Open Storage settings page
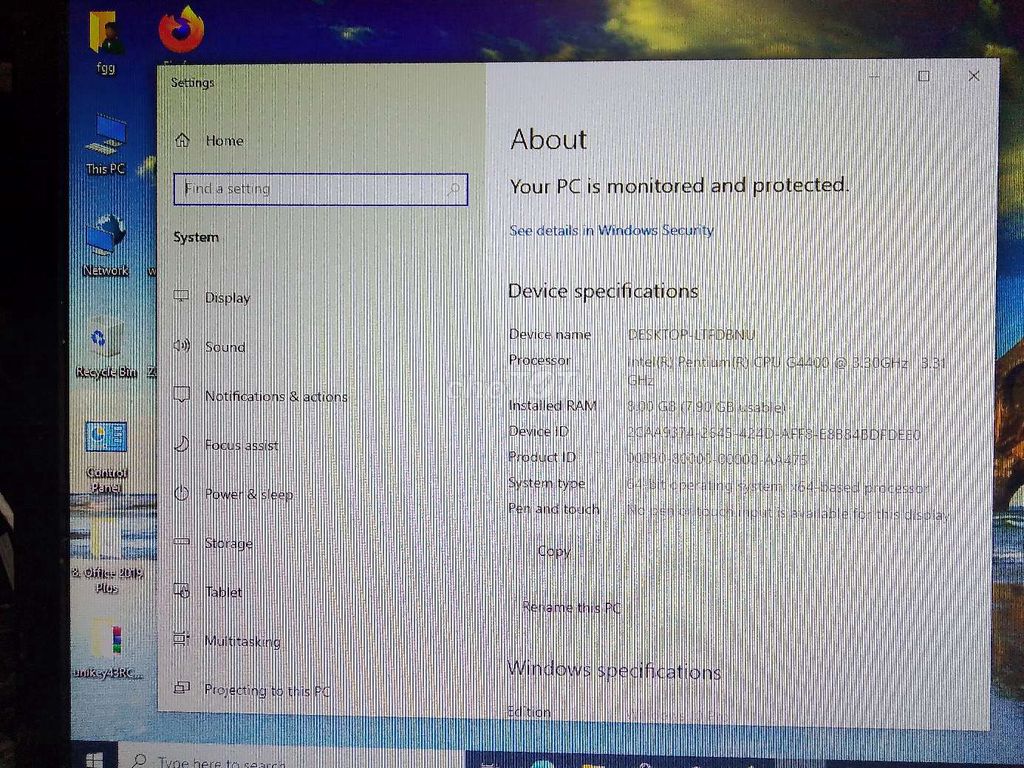1024x768 pixels. pos(228,543)
